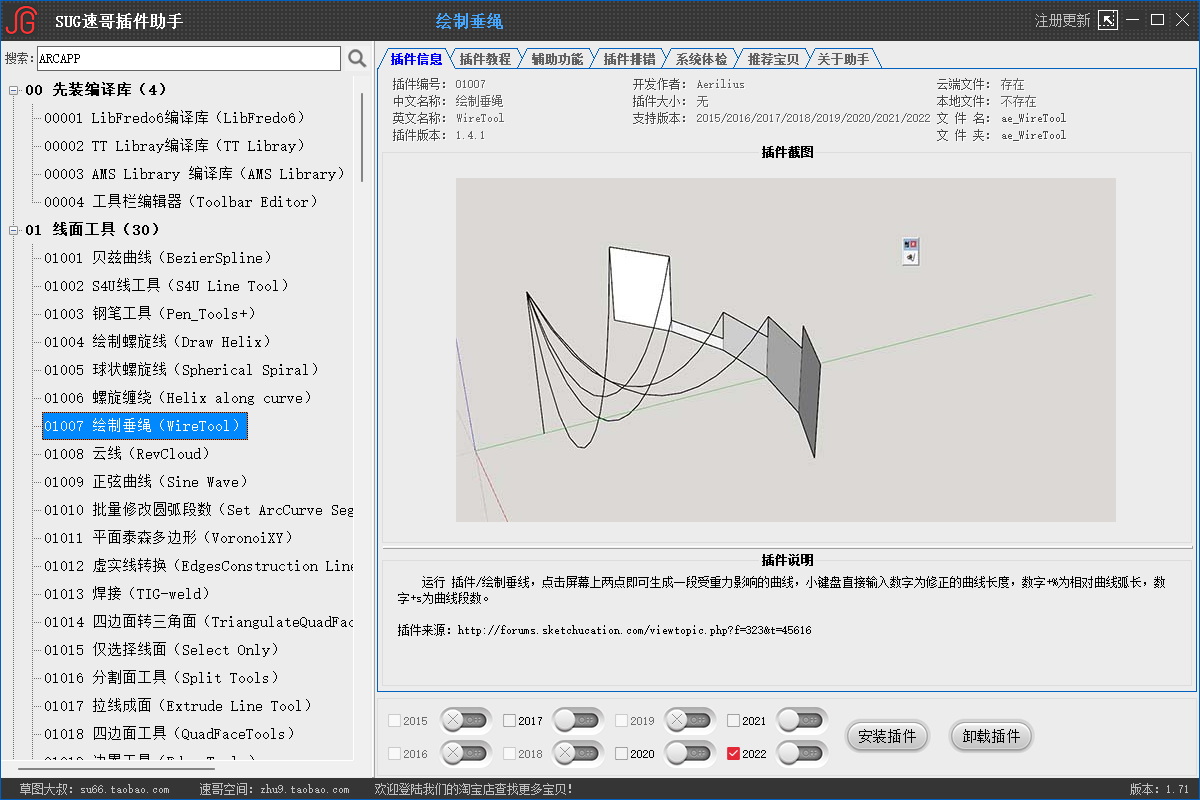Click the arrow icon beside 注册更新

click(1107, 20)
